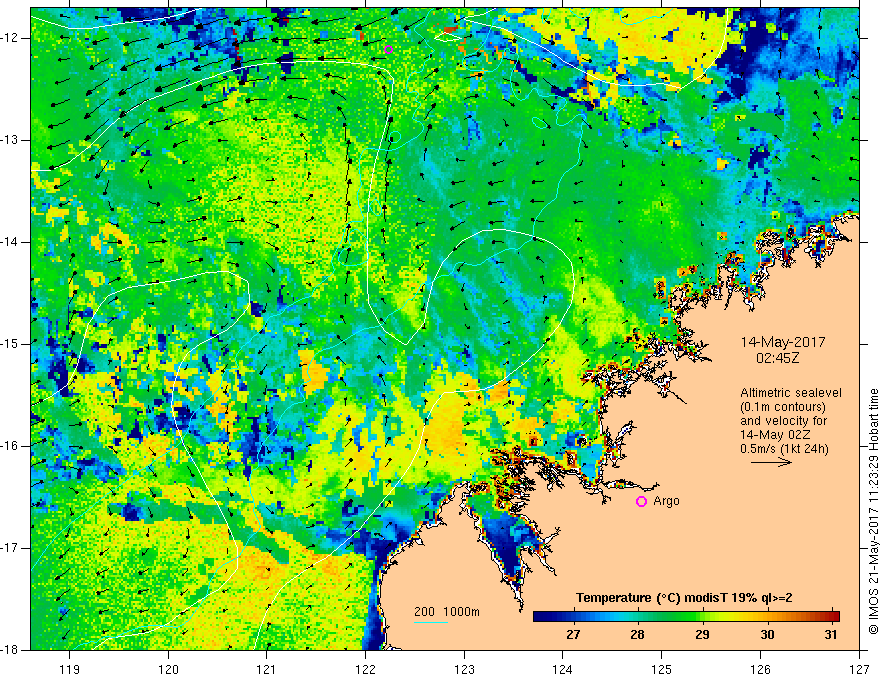Click the longitude label 121
Screen dimensions: 880x680
267,669
